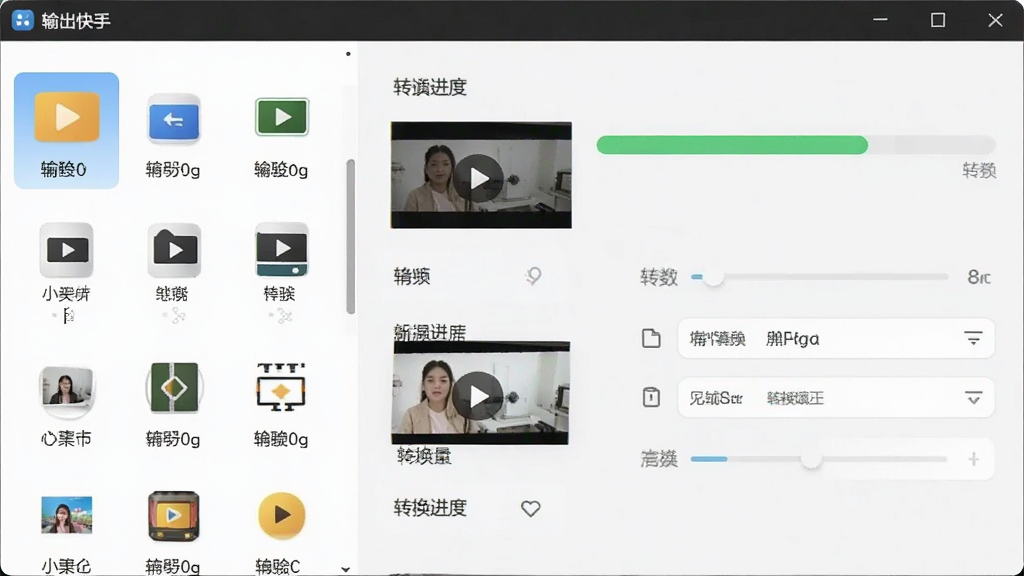This screenshot has width=1024, height=576.
Task: Open the dark folder with play icon
Action: click(174, 250)
